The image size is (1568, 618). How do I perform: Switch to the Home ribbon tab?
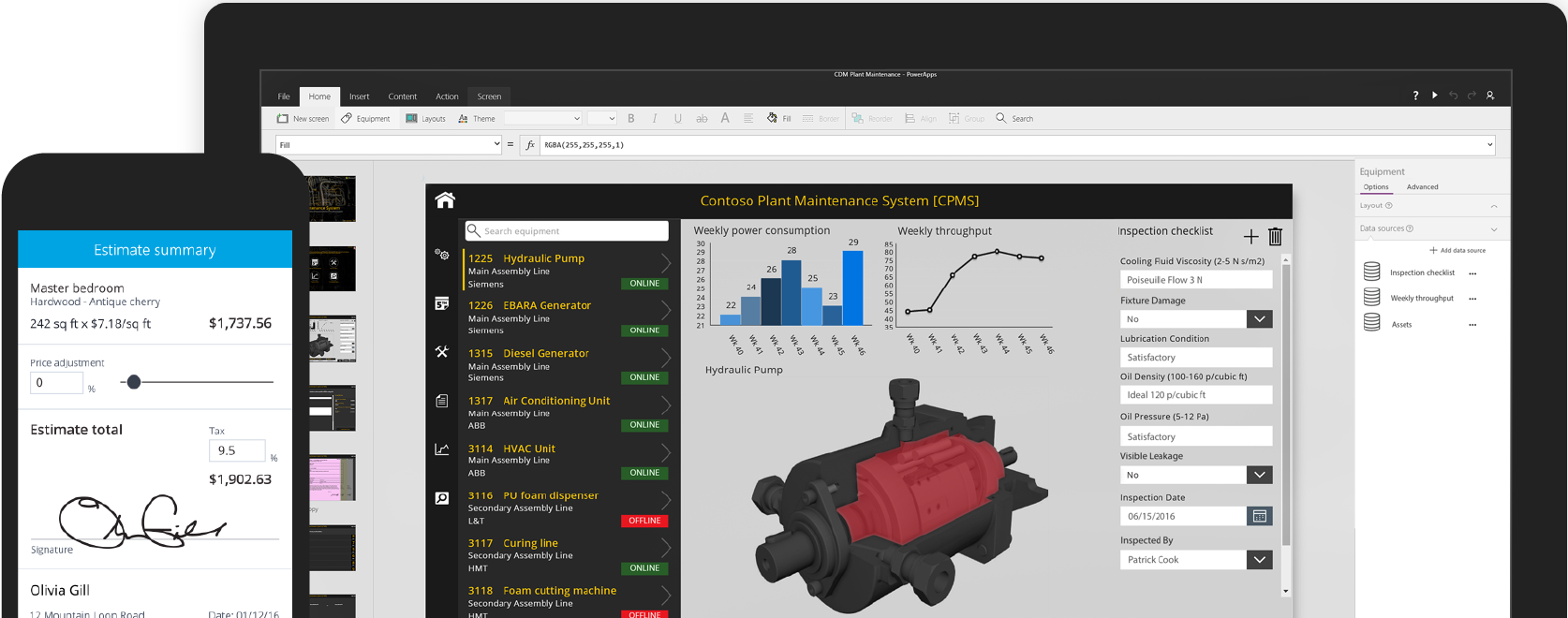[319, 96]
